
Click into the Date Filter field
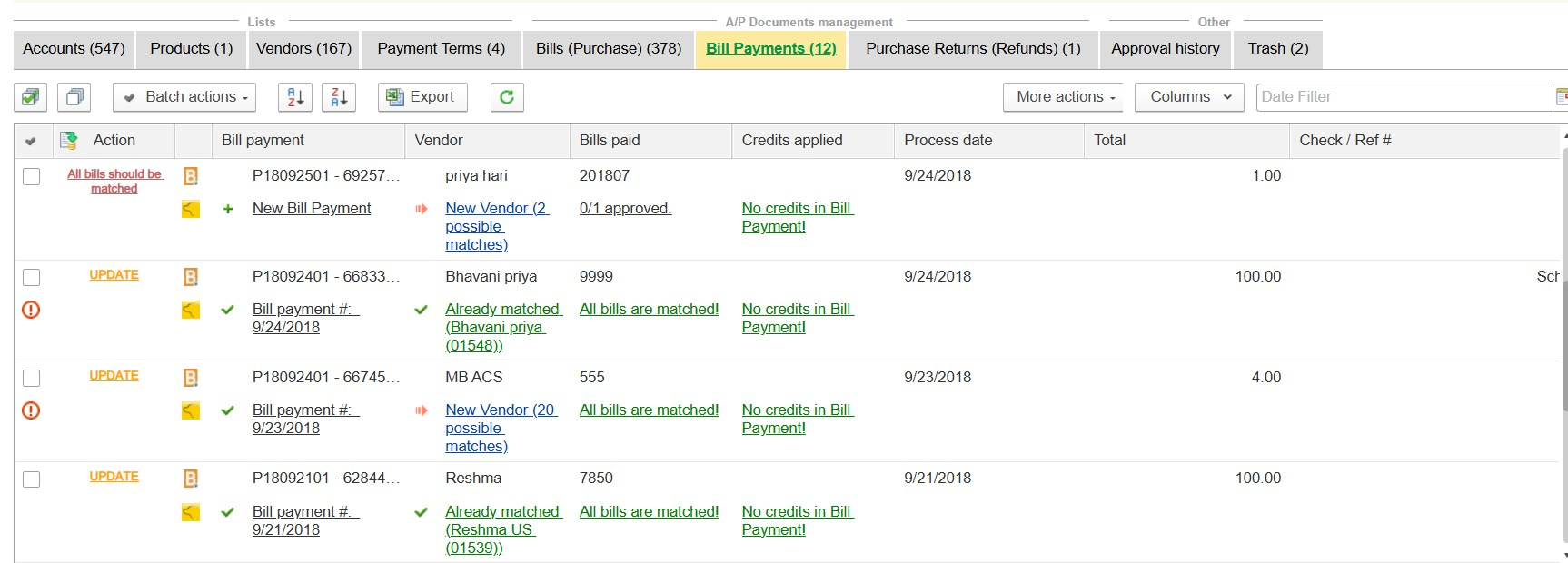click(x=1404, y=97)
